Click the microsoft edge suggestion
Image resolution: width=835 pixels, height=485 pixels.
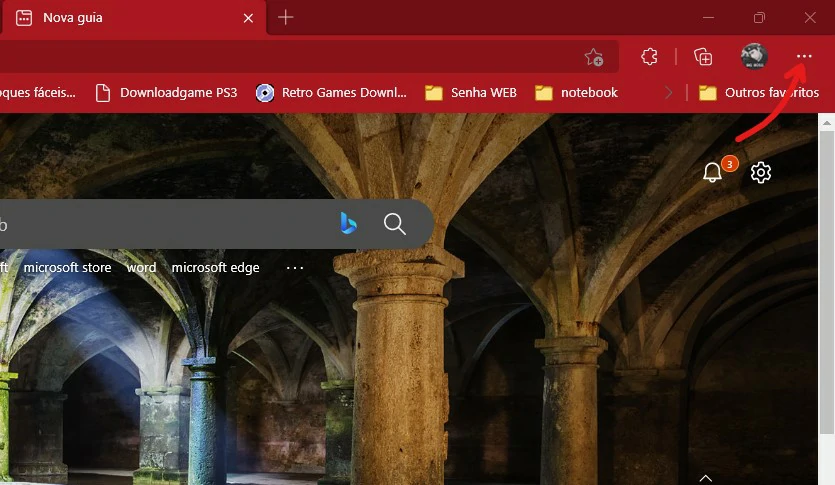[x=215, y=267]
